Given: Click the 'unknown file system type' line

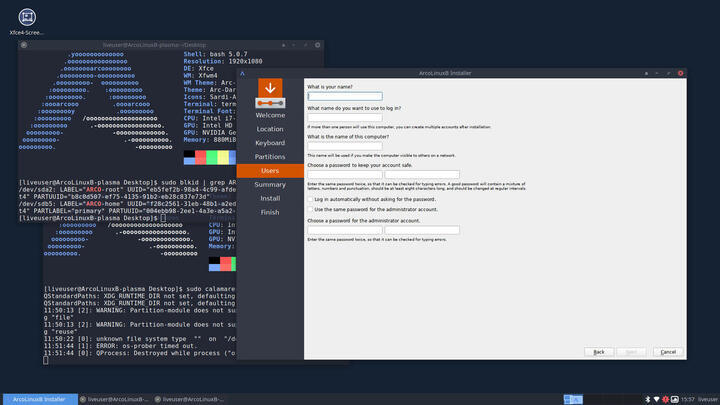Looking at the screenshot, I should pos(140,339).
